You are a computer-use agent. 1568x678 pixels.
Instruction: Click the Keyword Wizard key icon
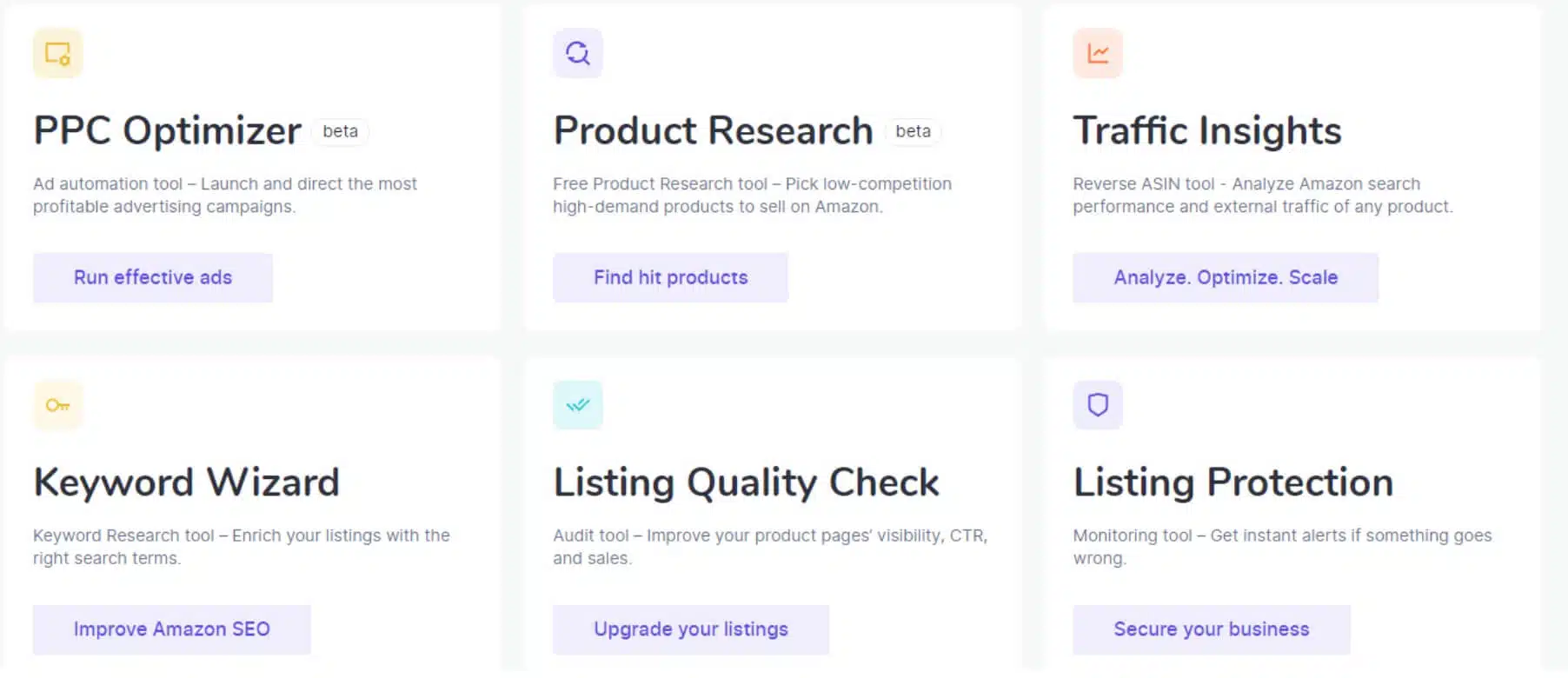click(57, 405)
